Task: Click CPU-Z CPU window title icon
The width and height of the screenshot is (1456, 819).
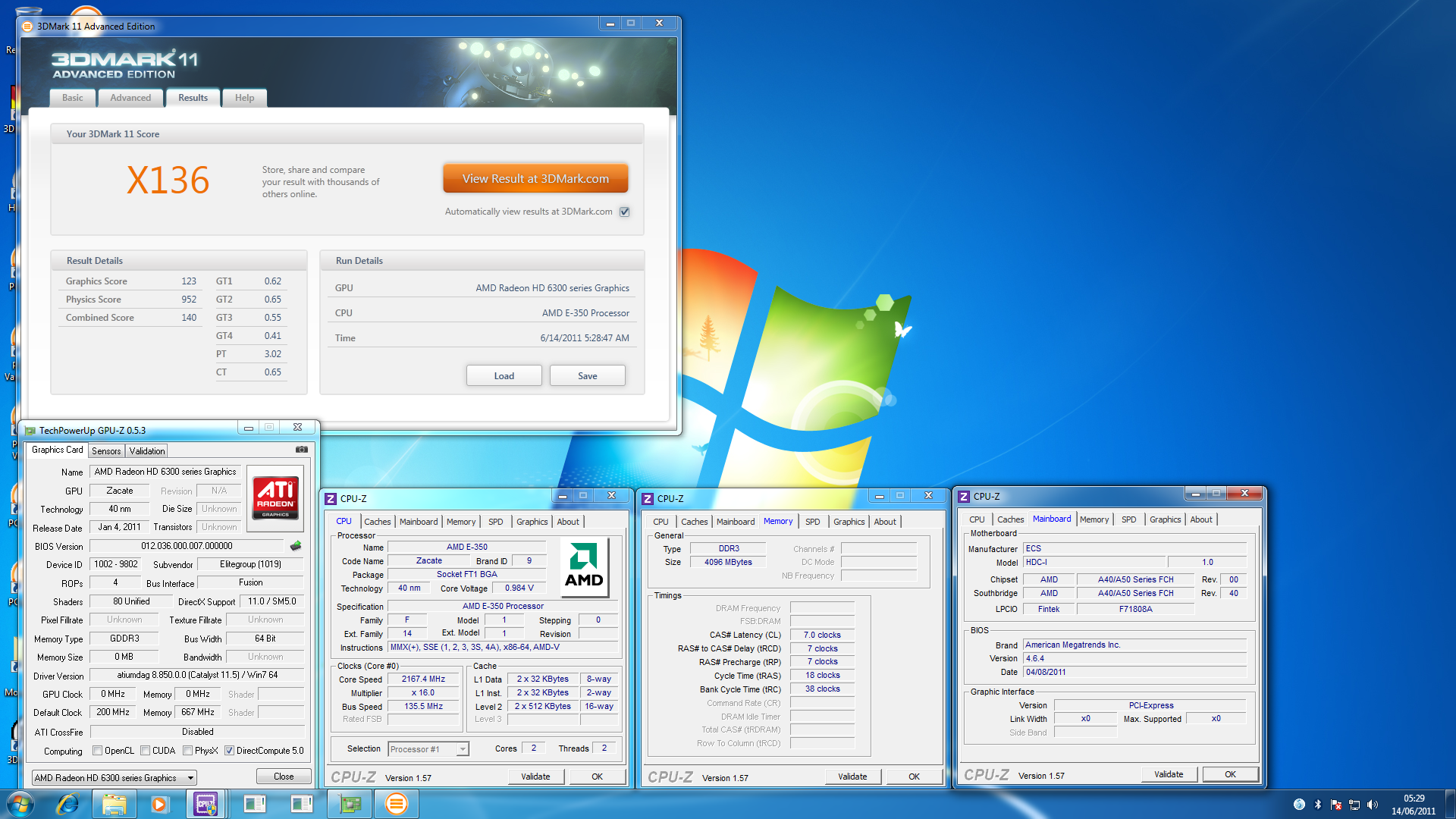Action: pos(331,499)
